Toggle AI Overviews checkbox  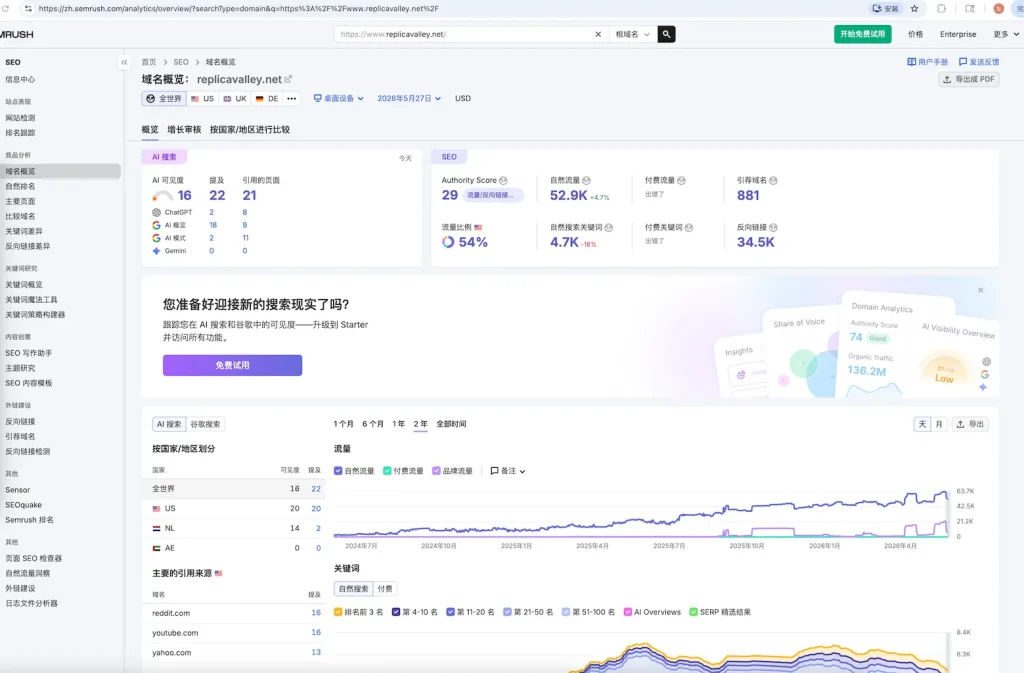click(x=628, y=612)
